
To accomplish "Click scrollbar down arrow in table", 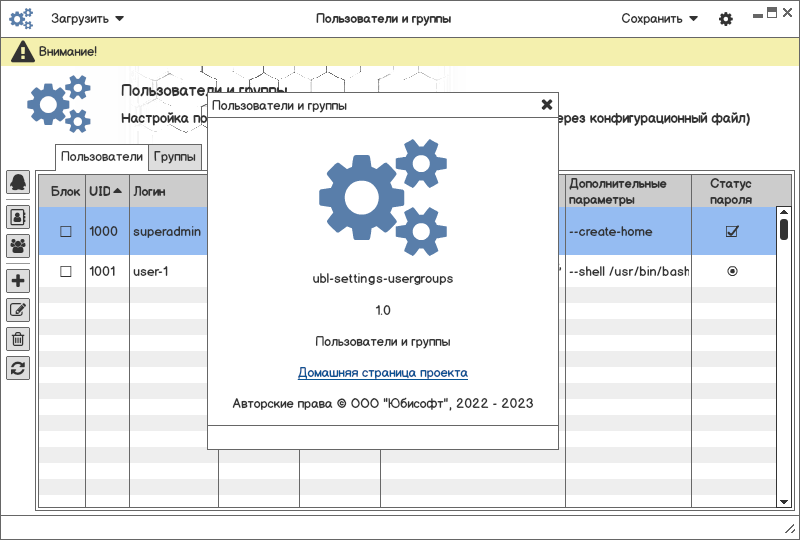I will pyautogui.click(x=784, y=502).
